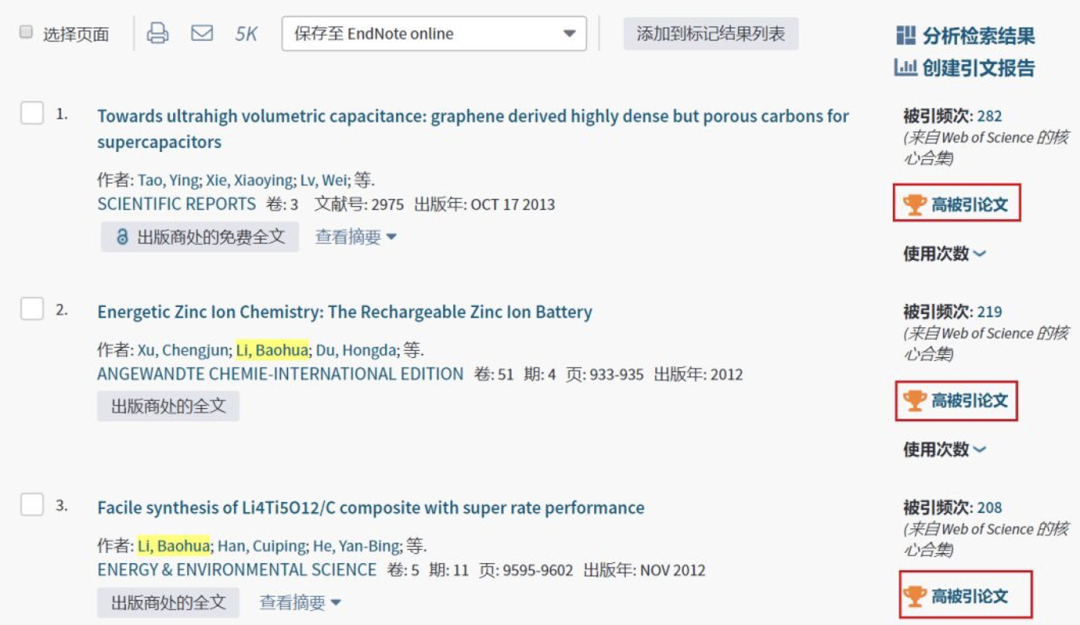1080x625 pixels.
Task: Open the Save to EndNote online dropdown
Action: pos(434,33)
